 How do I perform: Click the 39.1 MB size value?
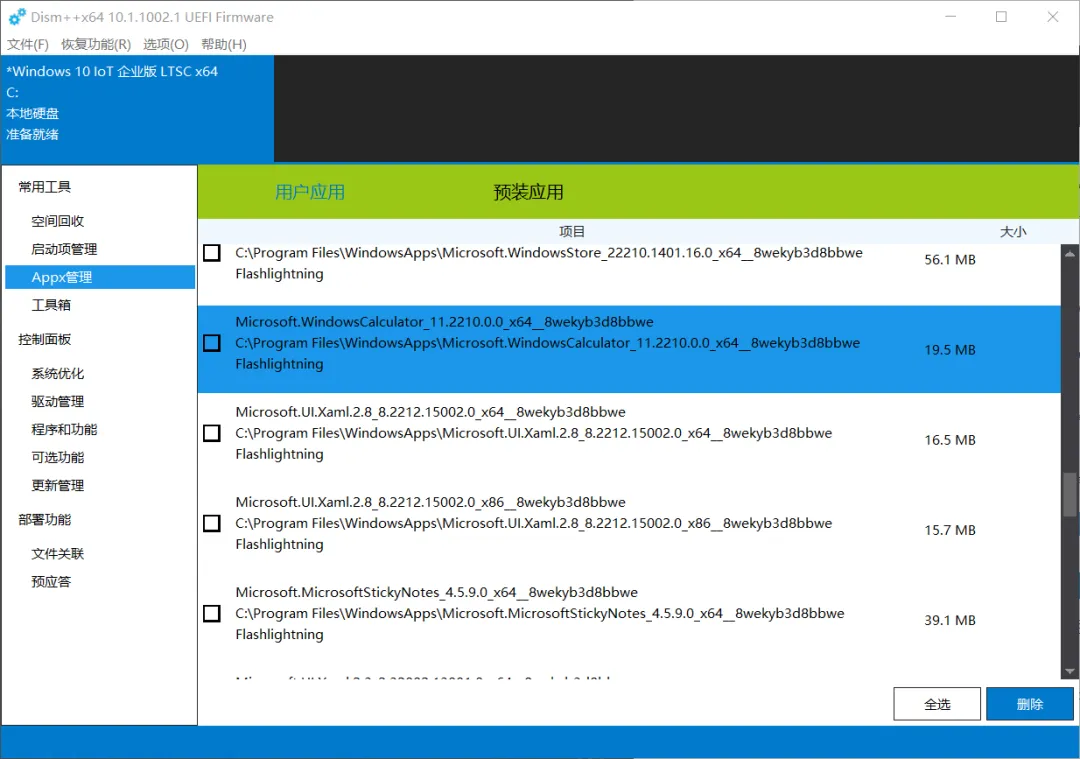click(x=950, y=621)
